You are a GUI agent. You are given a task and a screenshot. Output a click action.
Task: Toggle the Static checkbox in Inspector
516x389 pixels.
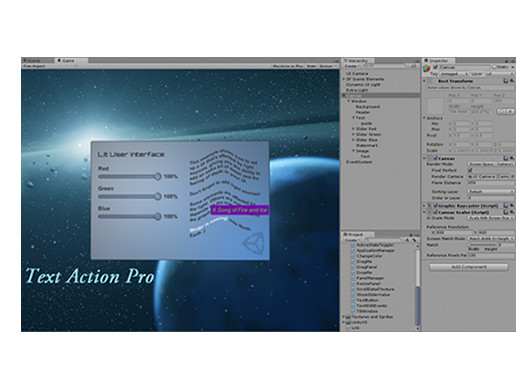[x=494, y=67]
